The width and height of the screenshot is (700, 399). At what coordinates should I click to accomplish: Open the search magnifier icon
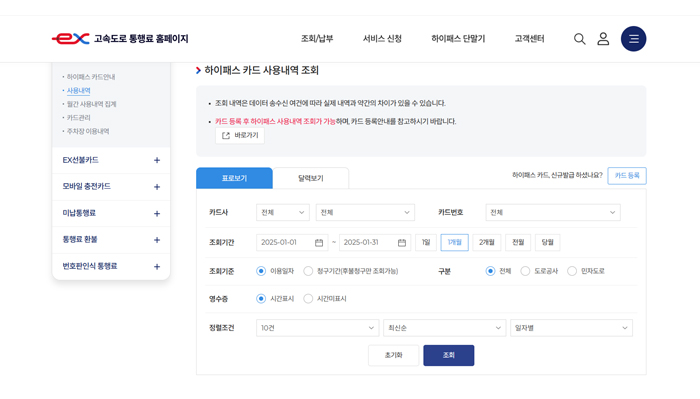[x=579, y=39]
